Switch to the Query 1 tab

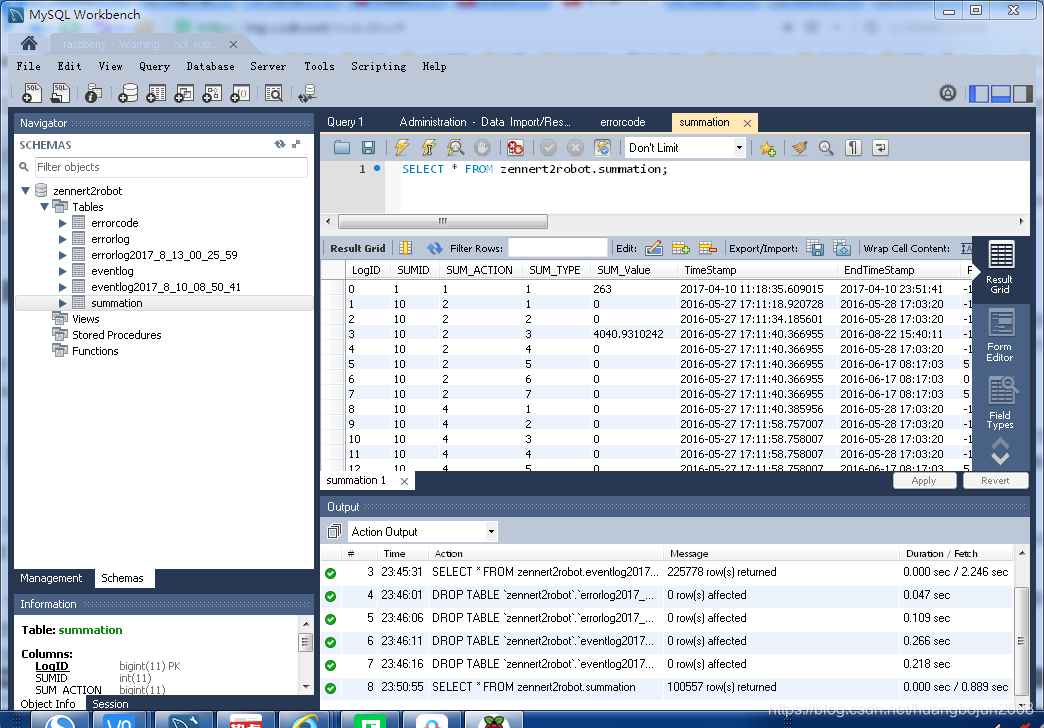(x=345, y=122)
